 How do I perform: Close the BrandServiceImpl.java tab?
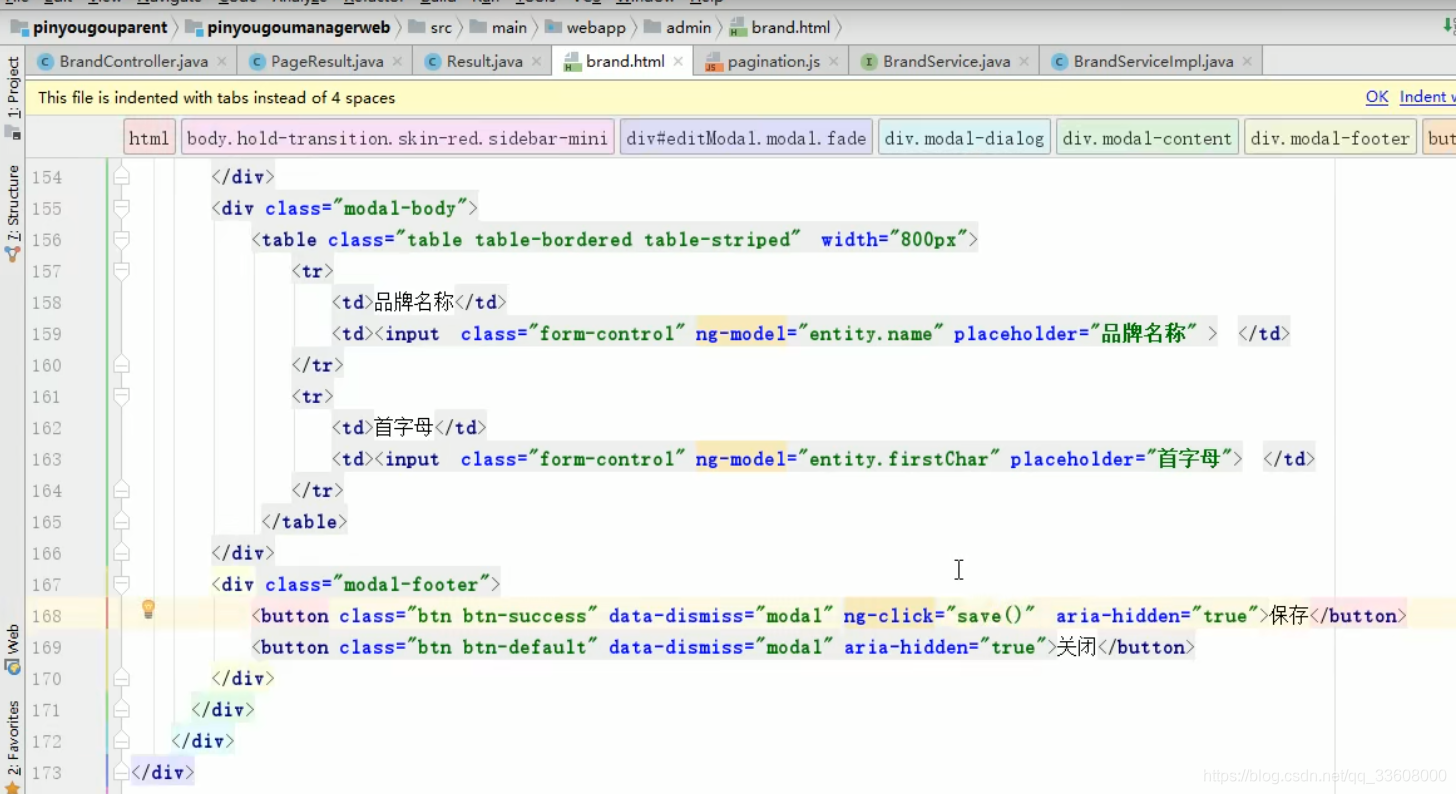click(x=1247, y=62)
